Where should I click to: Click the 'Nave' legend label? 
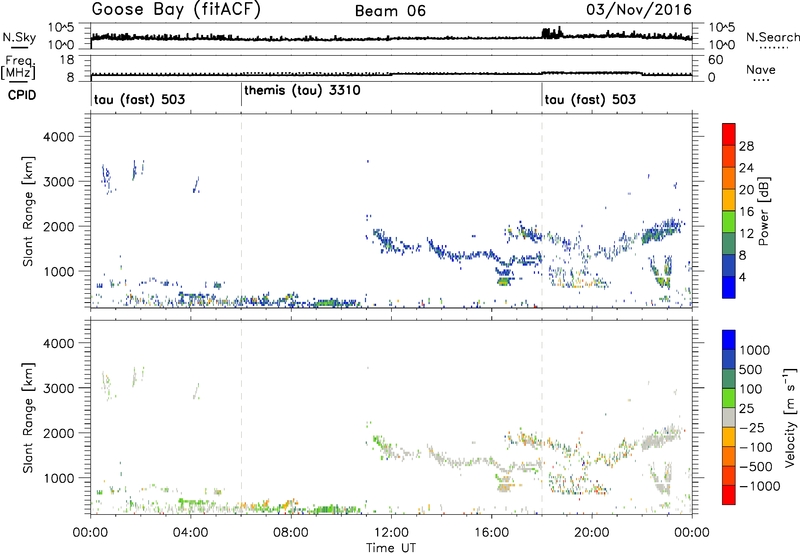click(761, 69)
